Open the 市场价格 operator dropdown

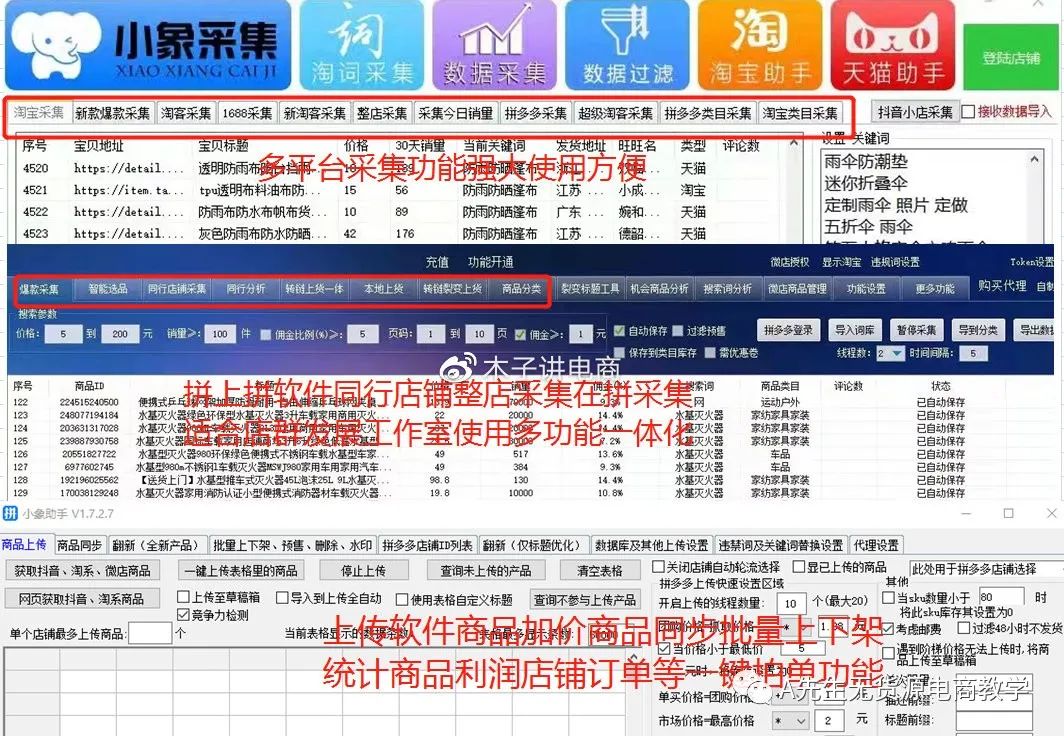tap(791, 720)
